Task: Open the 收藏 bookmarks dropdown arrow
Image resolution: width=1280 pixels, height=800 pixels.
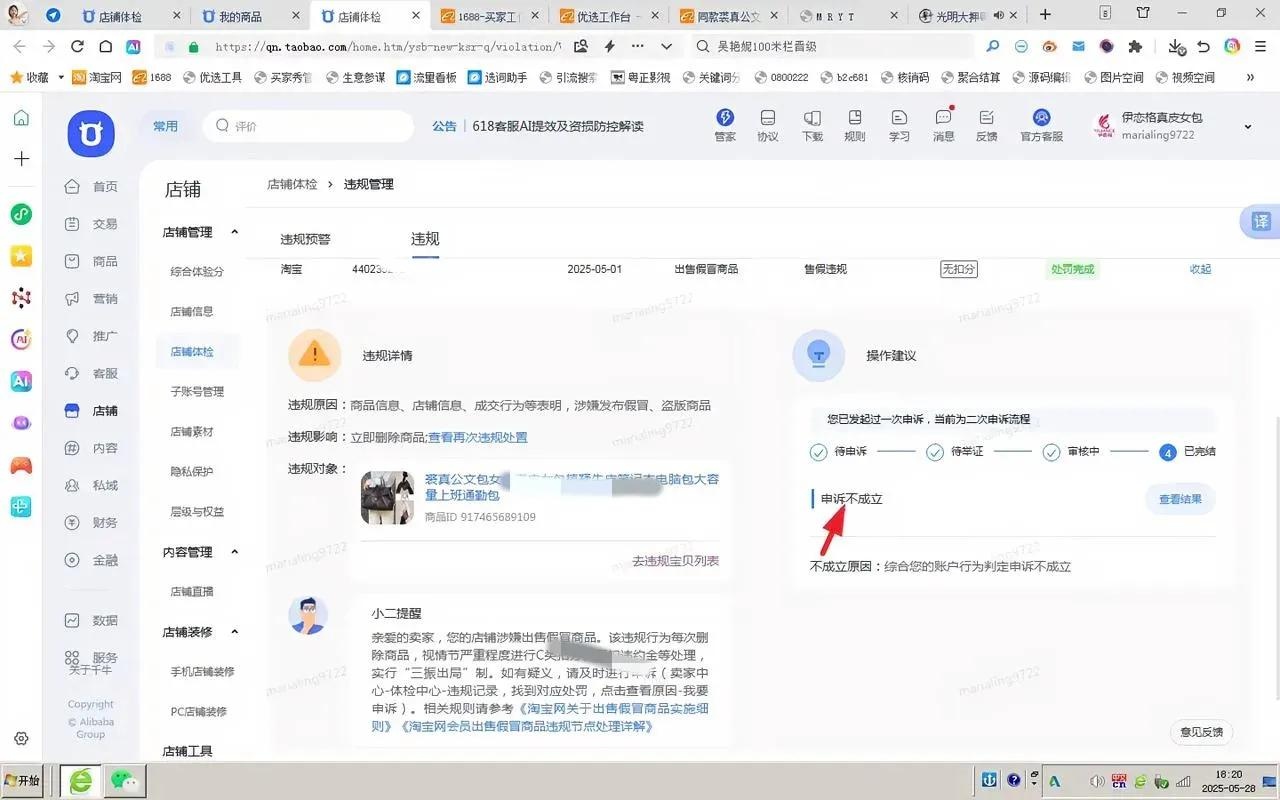Action: coord(61,77)
